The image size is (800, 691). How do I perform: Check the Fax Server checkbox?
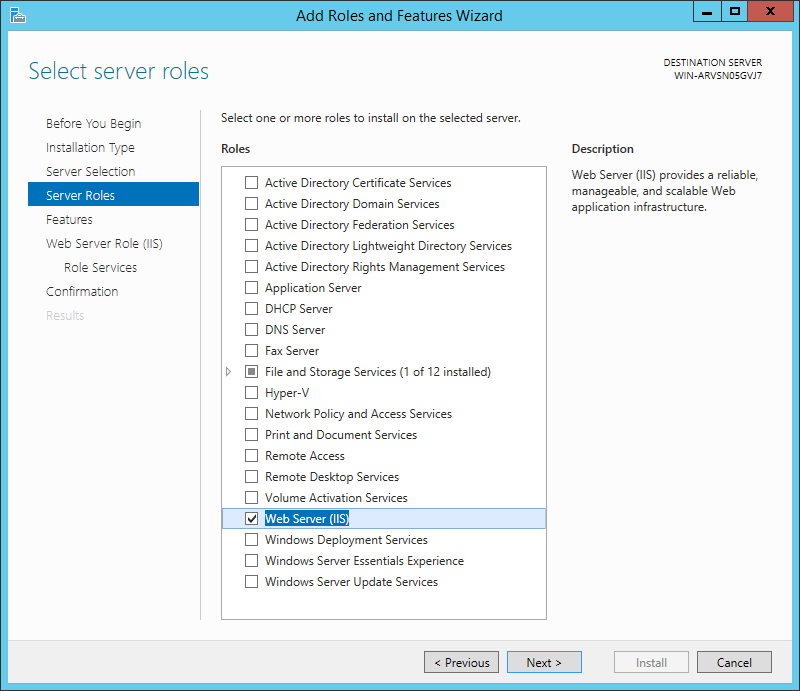[251, 350]
